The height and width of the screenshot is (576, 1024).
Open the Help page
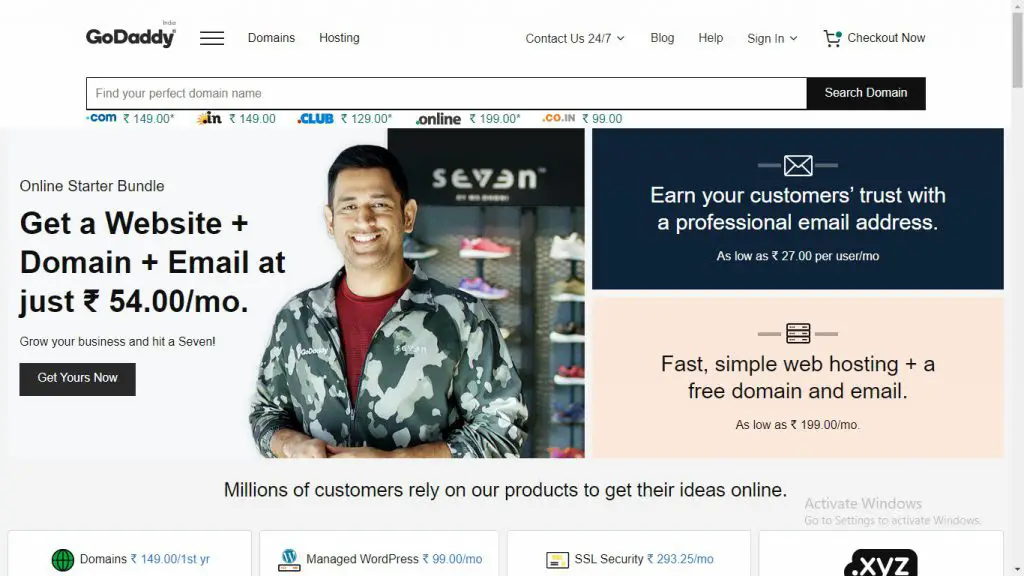tap(711, 38)
